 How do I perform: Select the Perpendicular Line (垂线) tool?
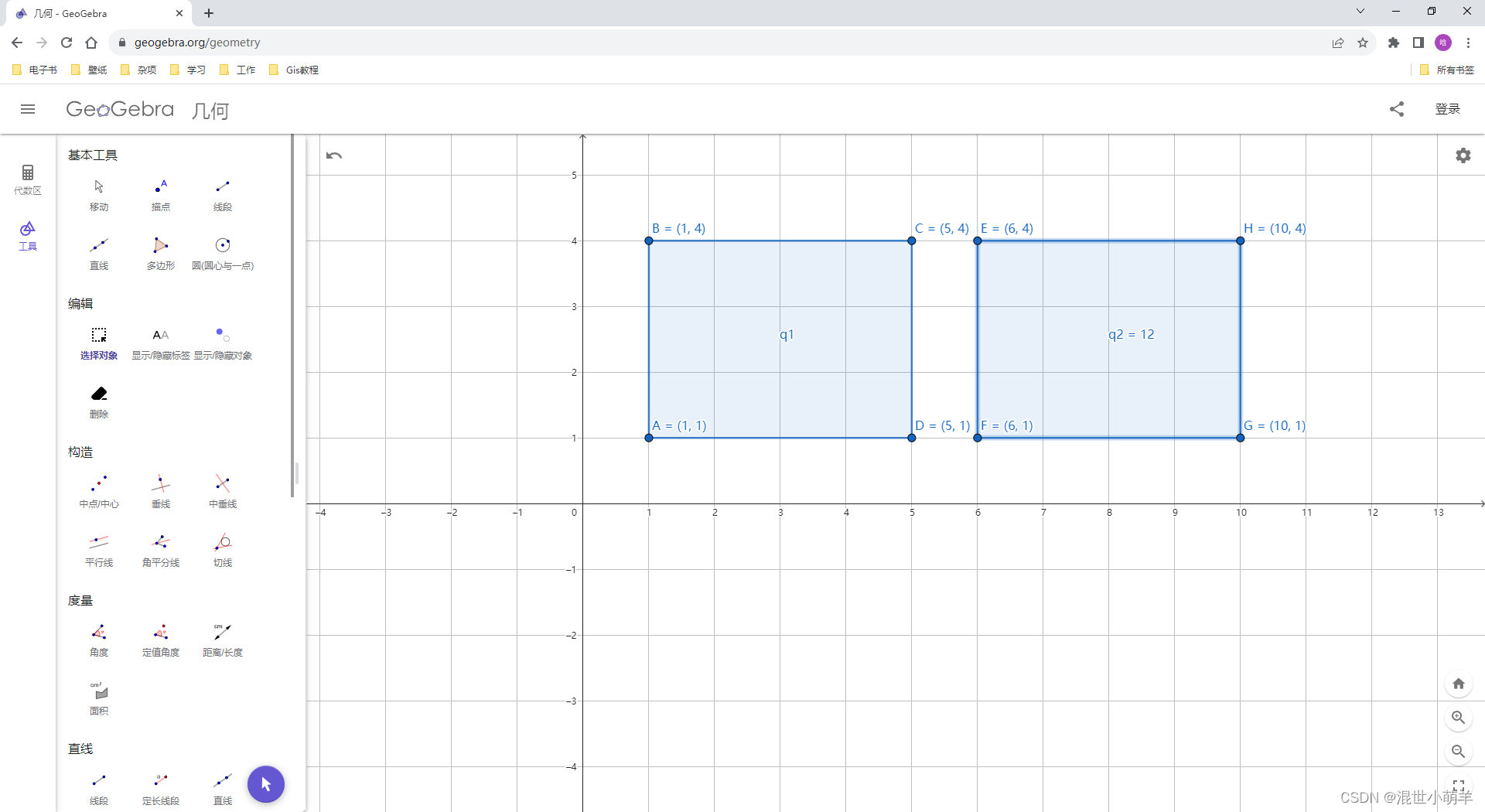[161, 492]
